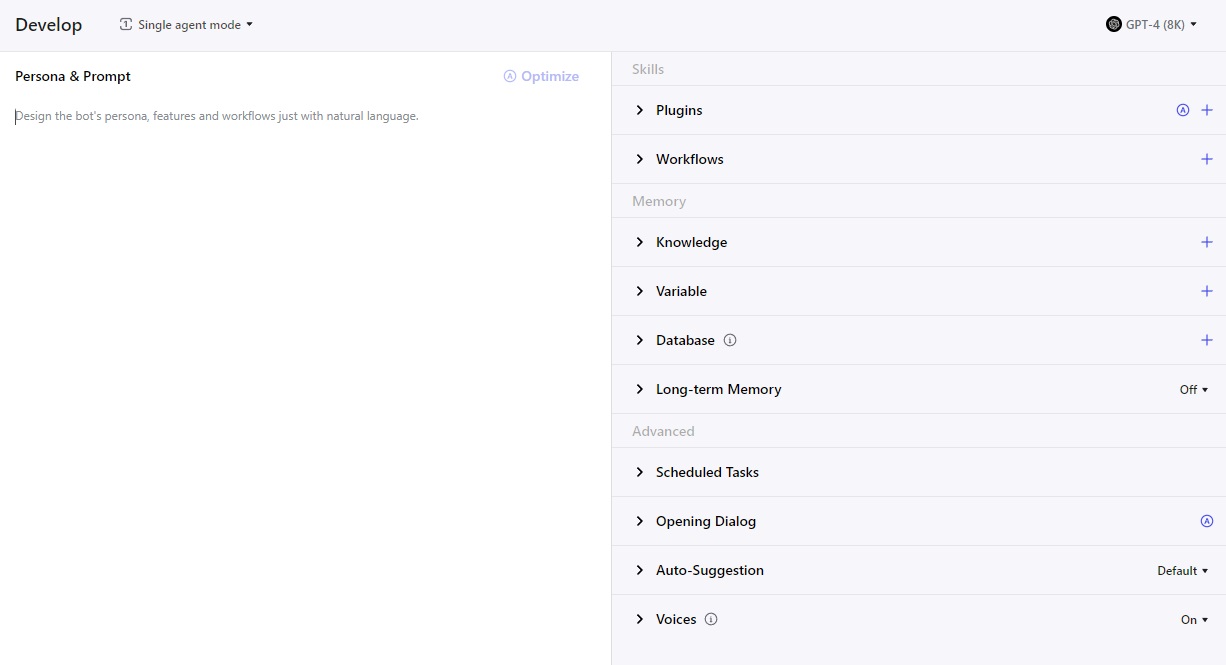Screen dimensions: 1226x665
Task: Add Knowledge using the plus icon
Action: (1206, 242)
